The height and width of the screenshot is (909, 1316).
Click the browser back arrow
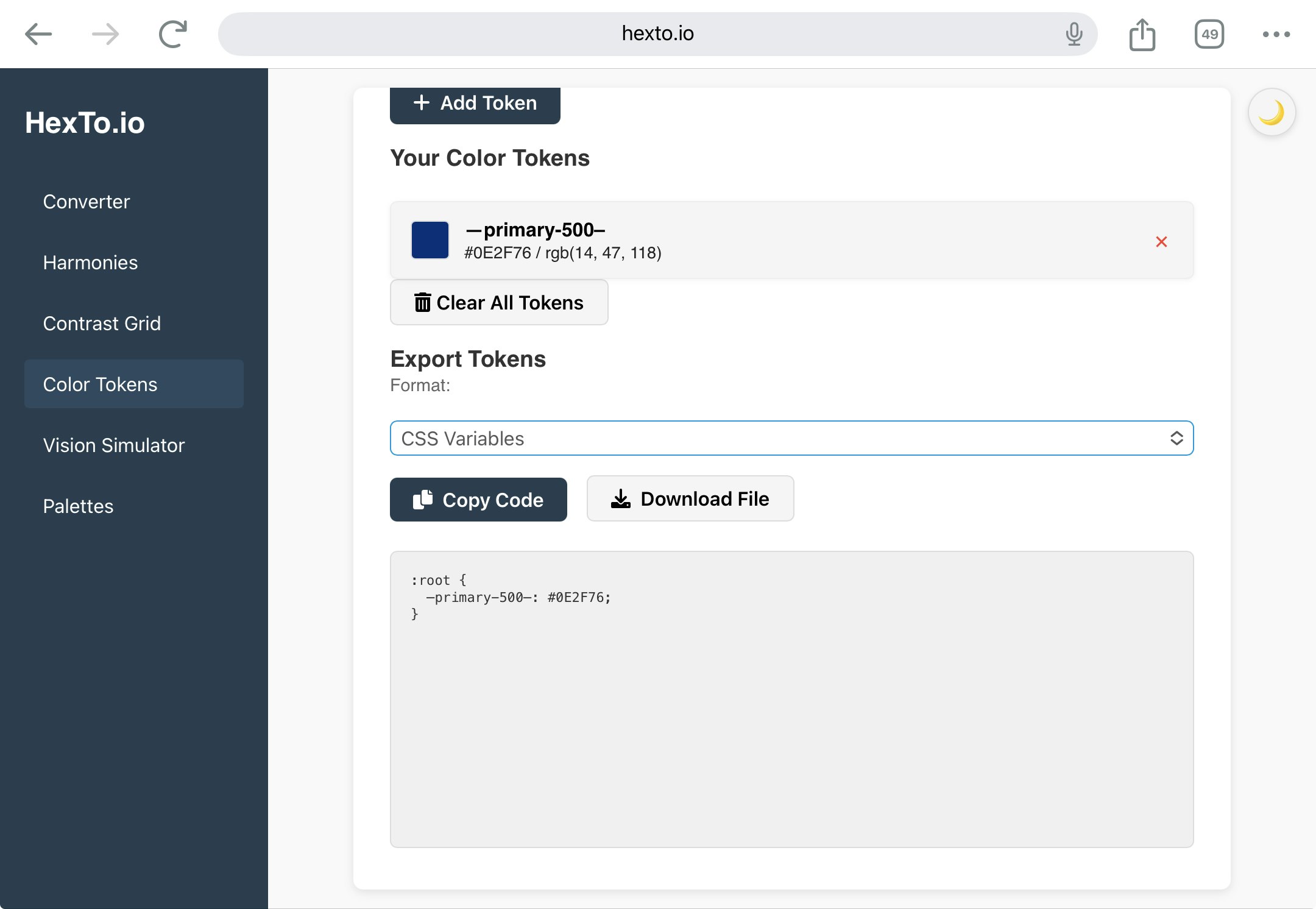[38, 34]
